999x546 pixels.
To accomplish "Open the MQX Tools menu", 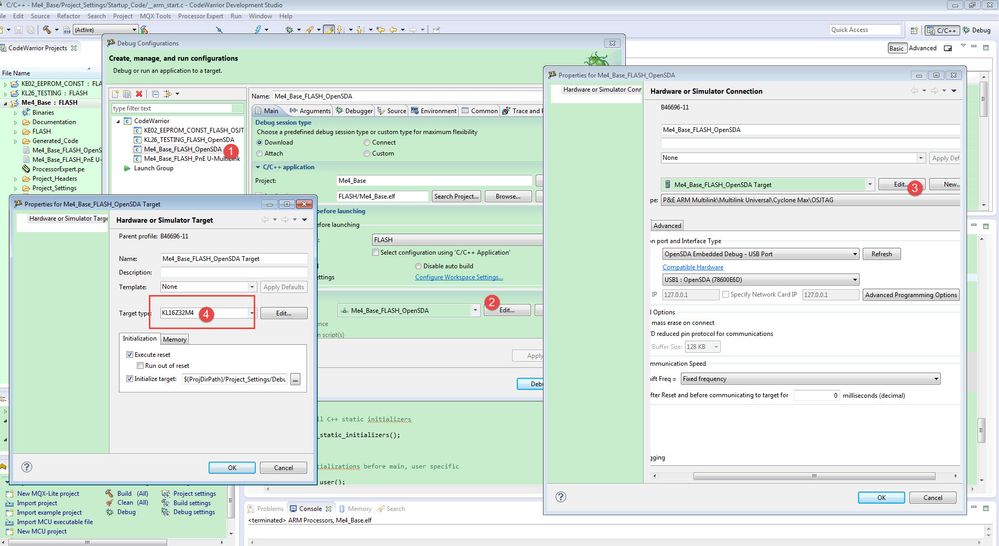I will coord(155,16).
